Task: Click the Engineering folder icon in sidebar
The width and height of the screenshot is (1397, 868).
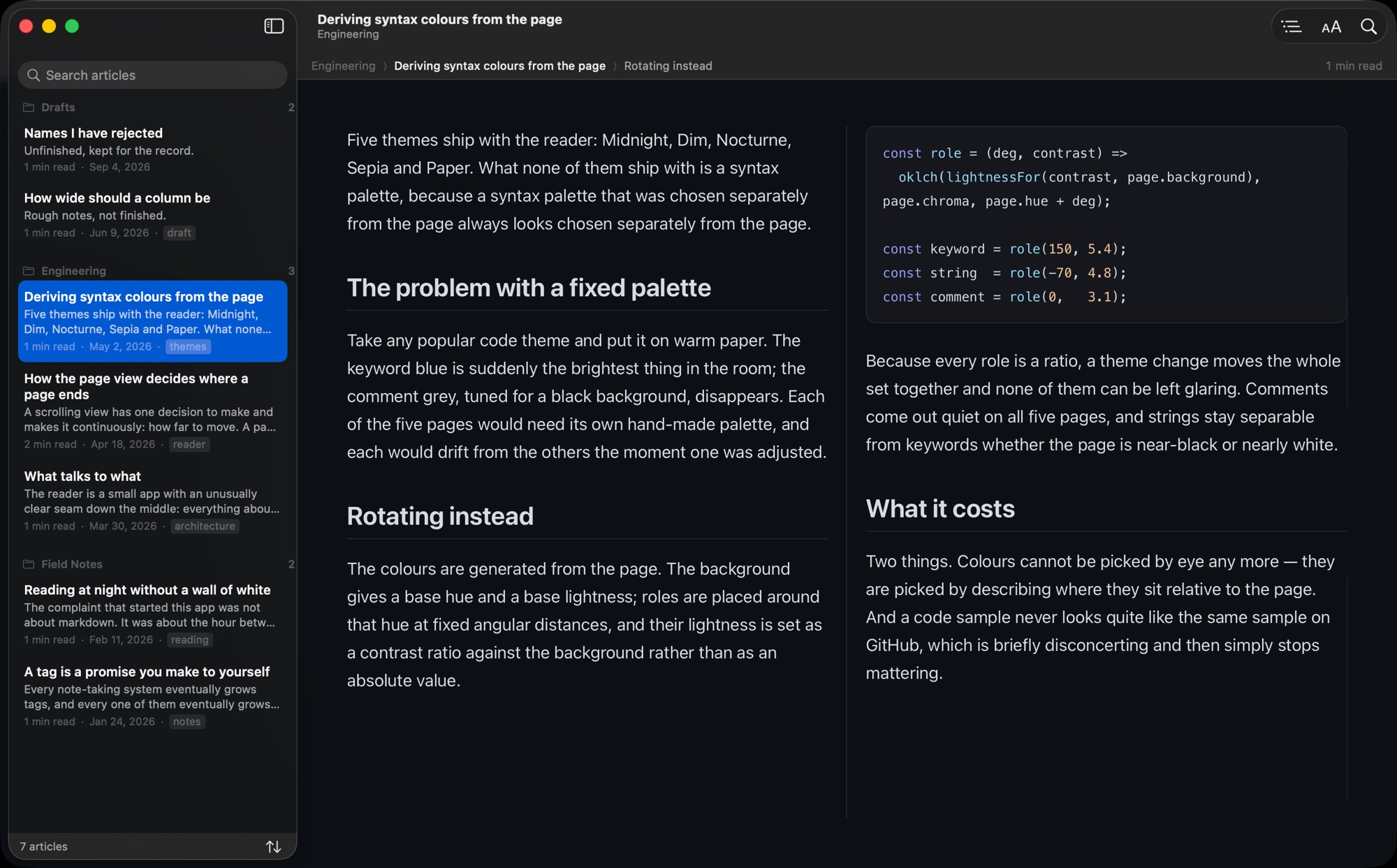Action: [29, 271]
